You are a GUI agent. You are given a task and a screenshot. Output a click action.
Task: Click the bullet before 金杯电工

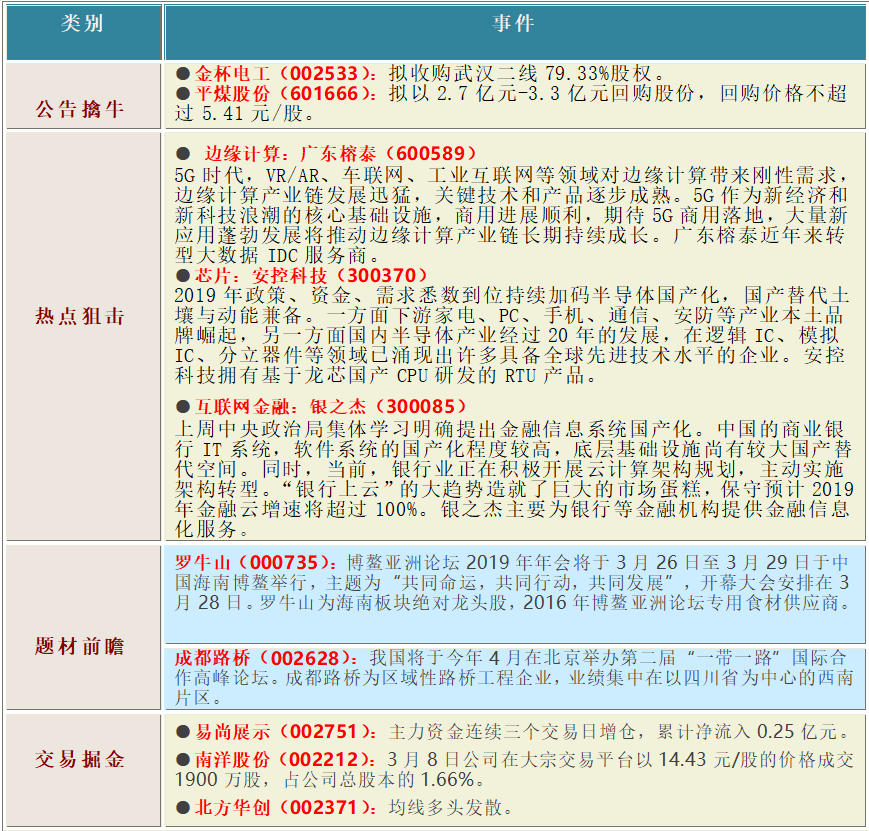tap(183, 74)
